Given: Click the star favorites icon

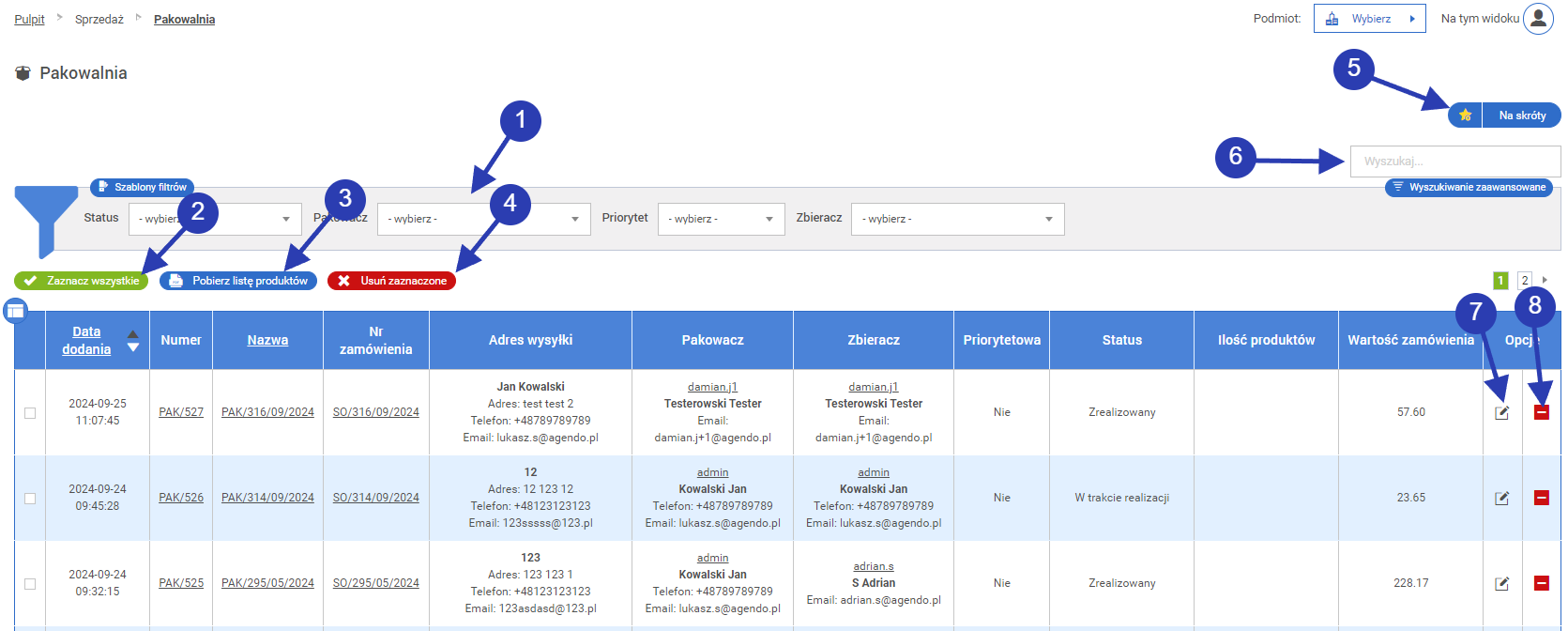Looking at the screenshot, I should [1465, 115].
